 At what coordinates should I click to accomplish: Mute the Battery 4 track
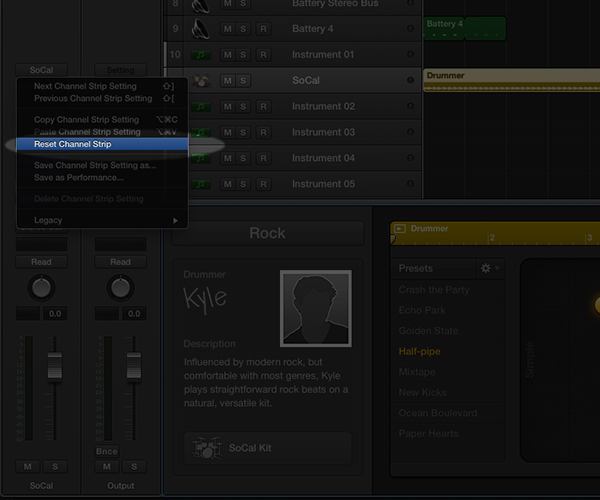point(228,29)
